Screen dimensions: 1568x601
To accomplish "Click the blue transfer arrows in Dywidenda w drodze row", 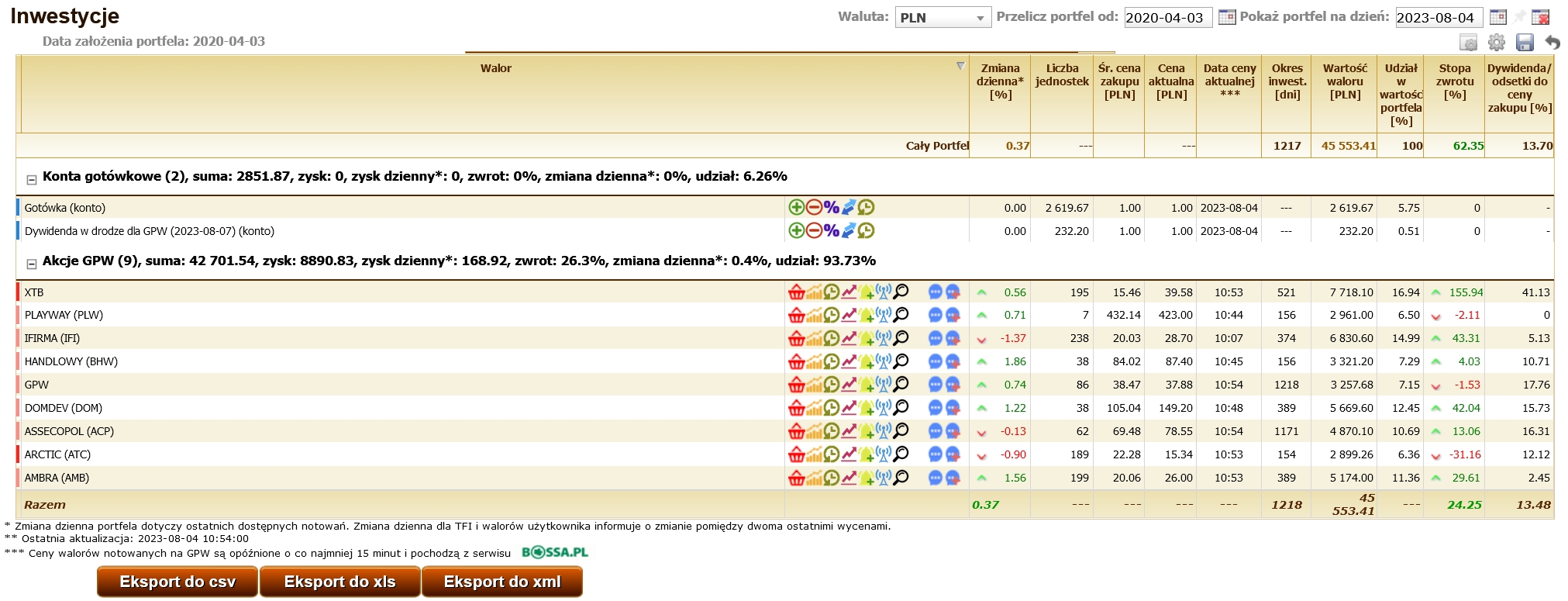I will [x=849, y=230].
